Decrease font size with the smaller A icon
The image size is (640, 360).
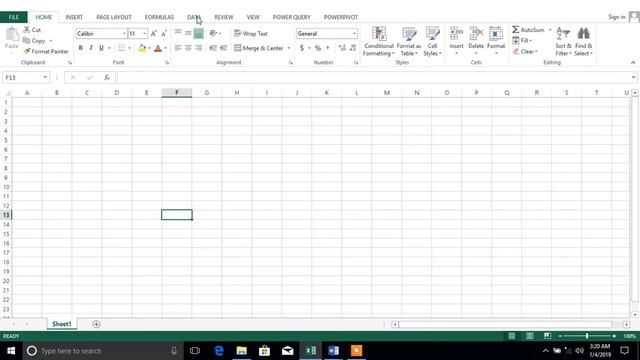(x=164, y=33)
